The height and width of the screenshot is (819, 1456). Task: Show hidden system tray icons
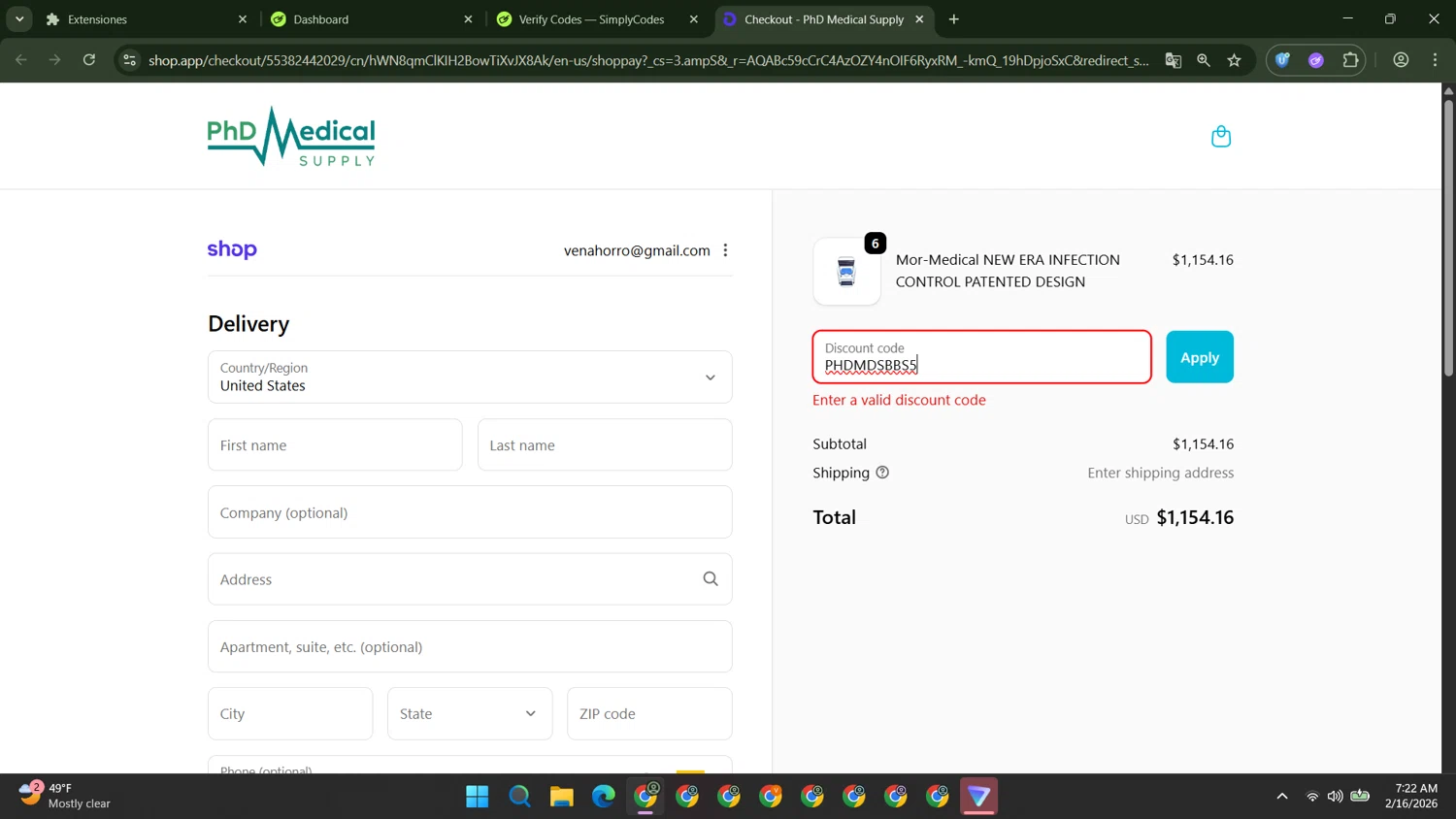coord(1281,797)
